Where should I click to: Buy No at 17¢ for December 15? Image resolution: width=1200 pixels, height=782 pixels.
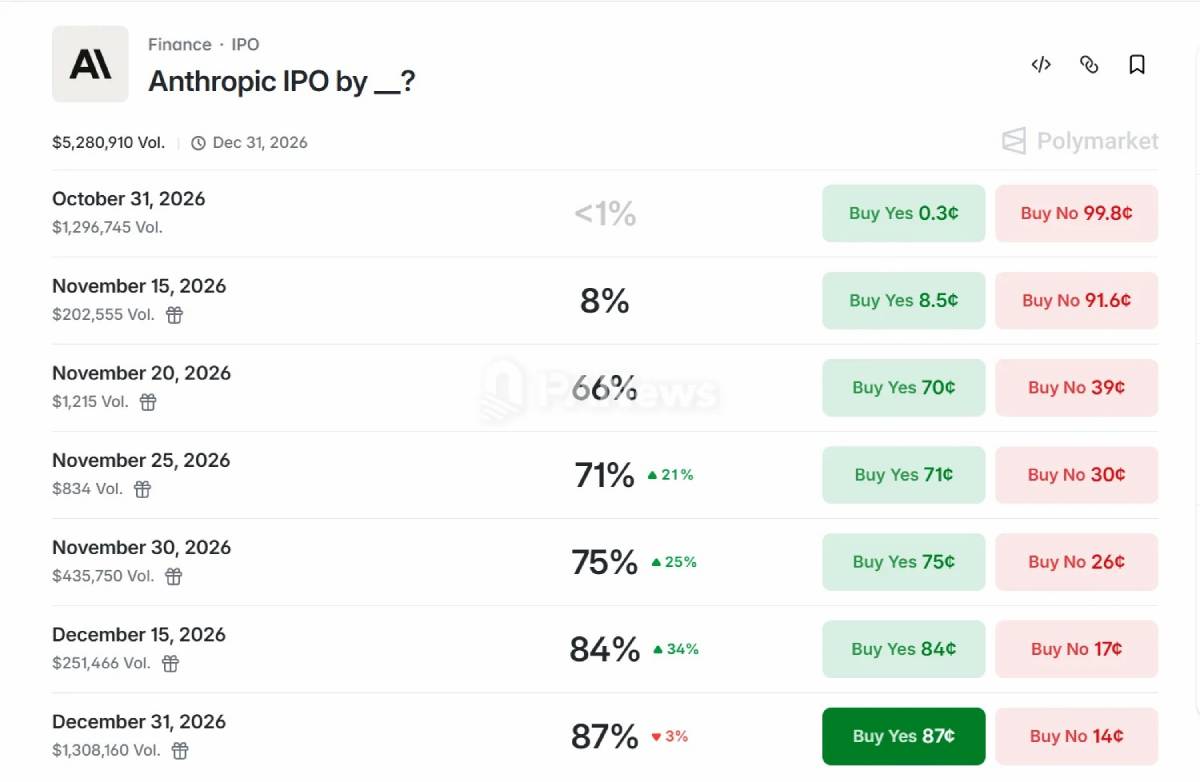tap(1076, 648)
